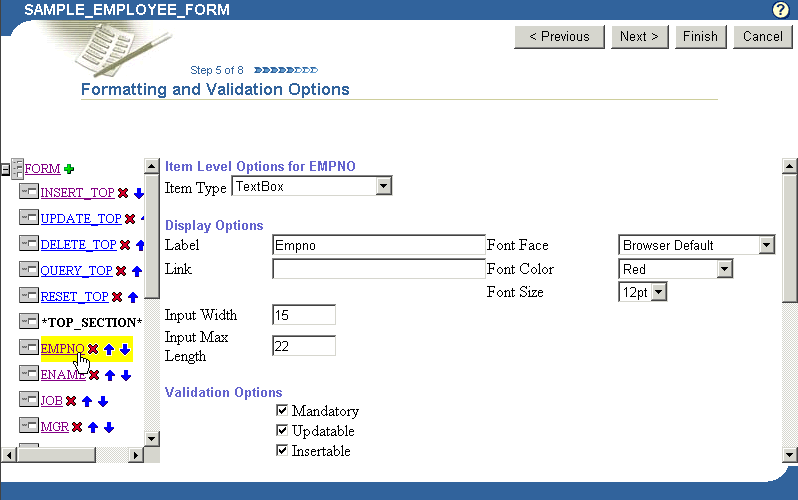Select the JOB link

point(51,401)
